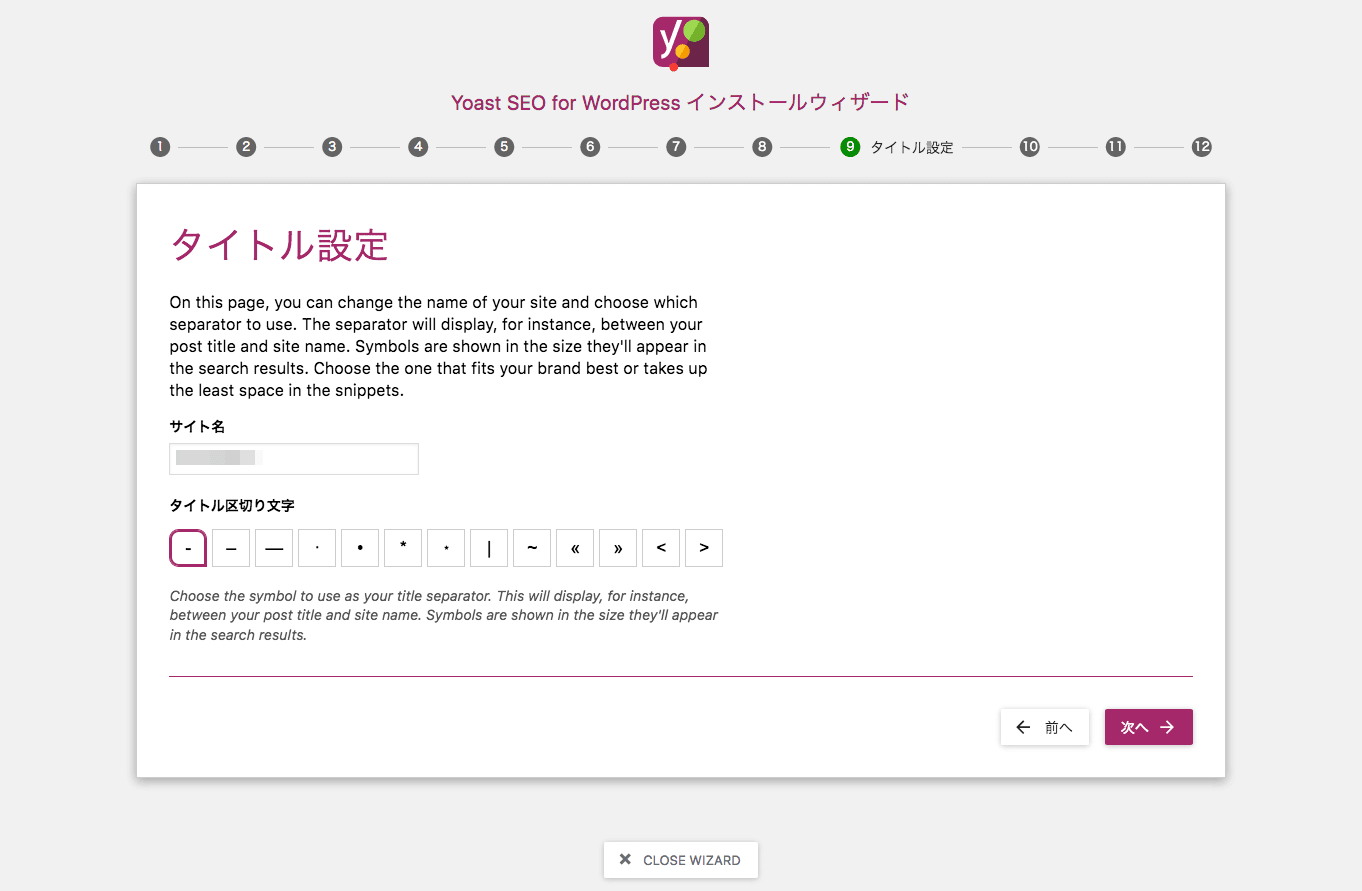Click the タイトル設定 step label
1362x891 pixels.
pyautogui.click(x=912, y=148)
